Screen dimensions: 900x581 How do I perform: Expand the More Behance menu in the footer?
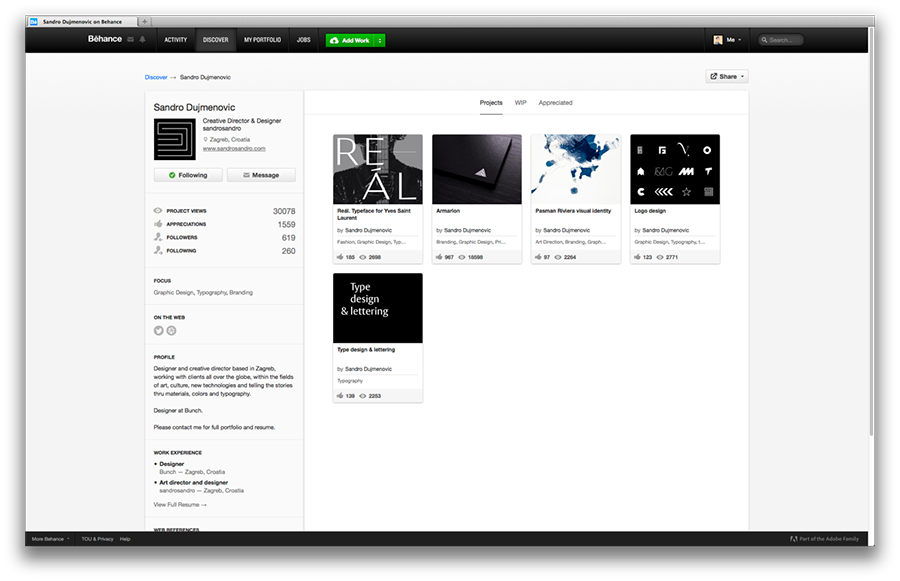[51, 539]
